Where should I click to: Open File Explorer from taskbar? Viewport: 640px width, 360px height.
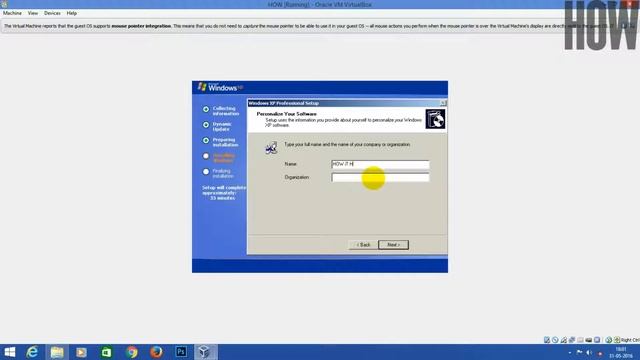click(x=57, y=352)
